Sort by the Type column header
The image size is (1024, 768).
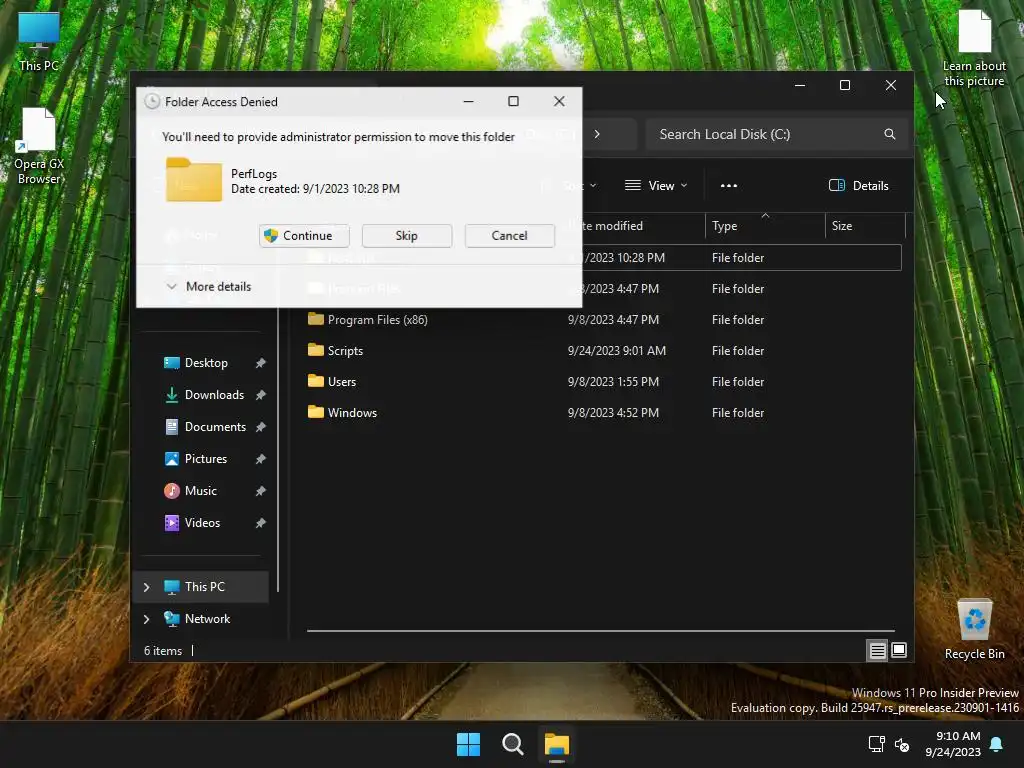coord(764,226)
